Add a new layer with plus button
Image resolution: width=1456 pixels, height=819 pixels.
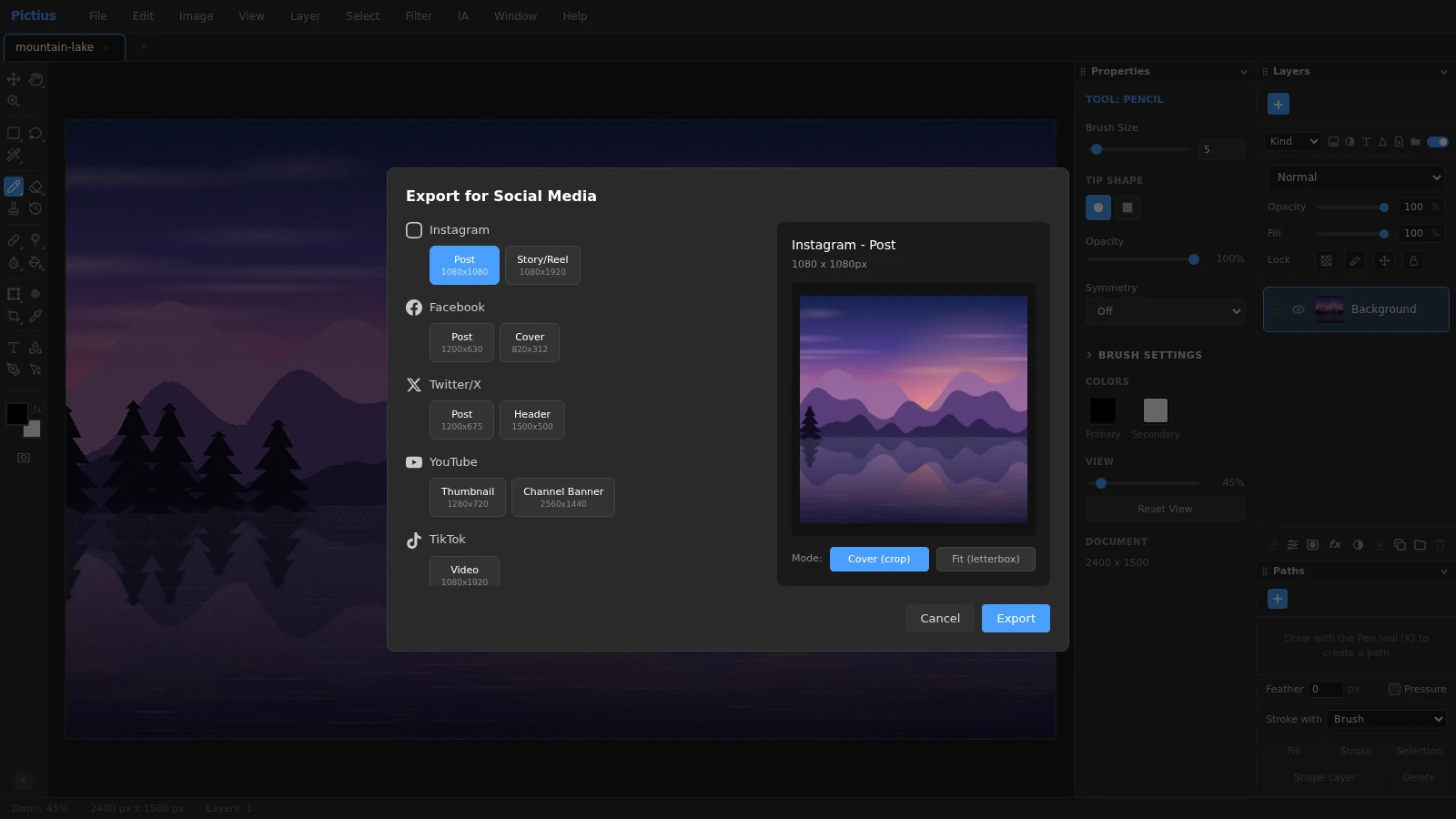click(x=1279, y=104)
